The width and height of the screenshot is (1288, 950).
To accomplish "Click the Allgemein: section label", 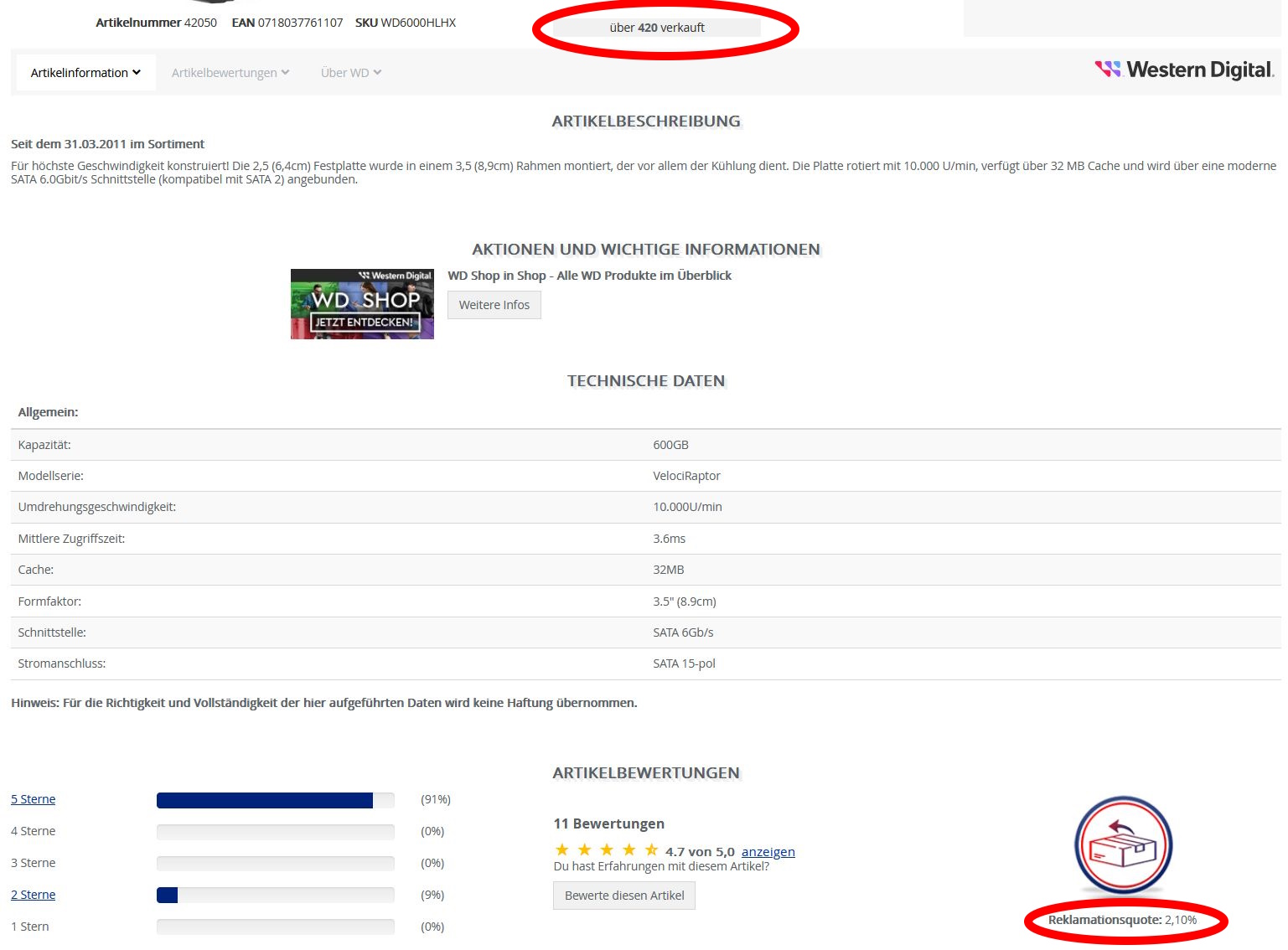I will click(x=49, y=412).
